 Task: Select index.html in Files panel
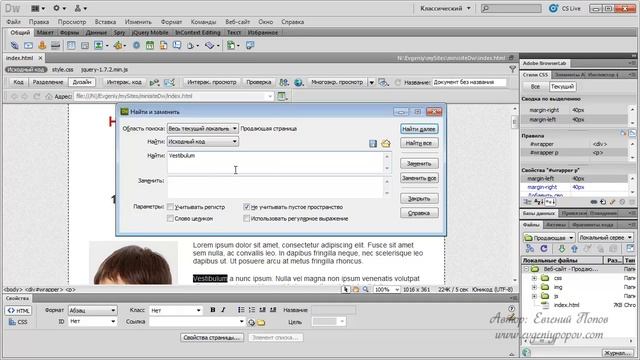566,305
